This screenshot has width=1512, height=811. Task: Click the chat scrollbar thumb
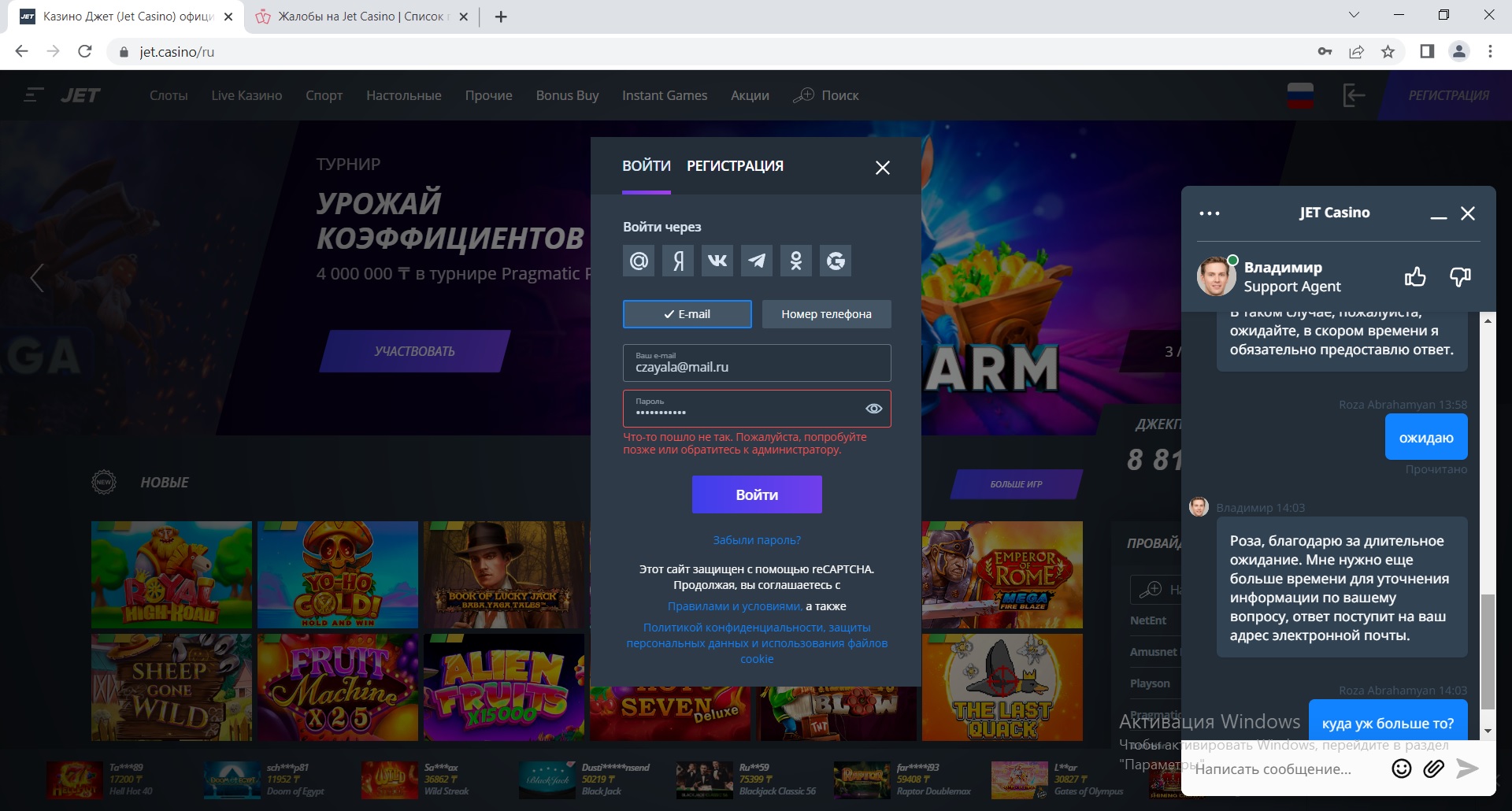1488,652
